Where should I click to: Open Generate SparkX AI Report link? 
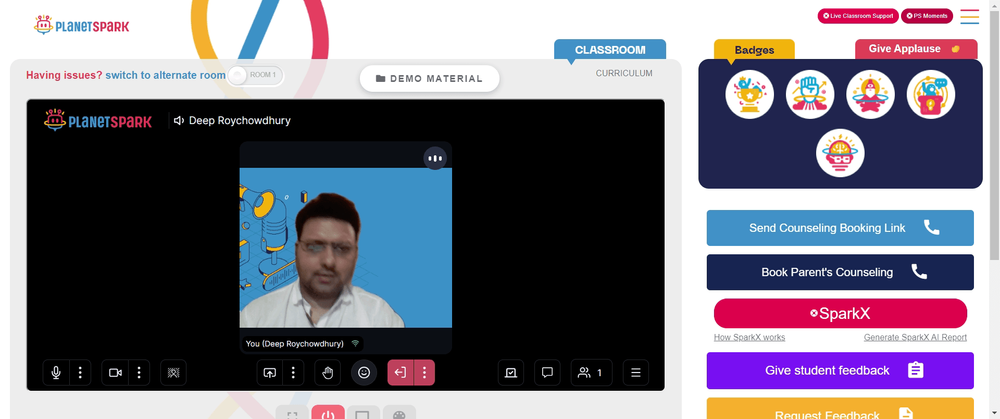click(x=915, y=337)
